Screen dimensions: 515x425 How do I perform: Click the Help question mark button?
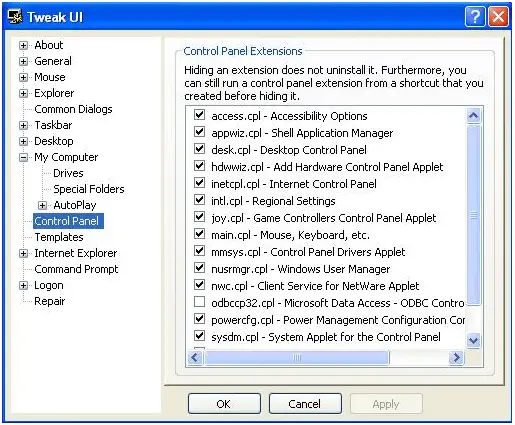coord(475,16)
